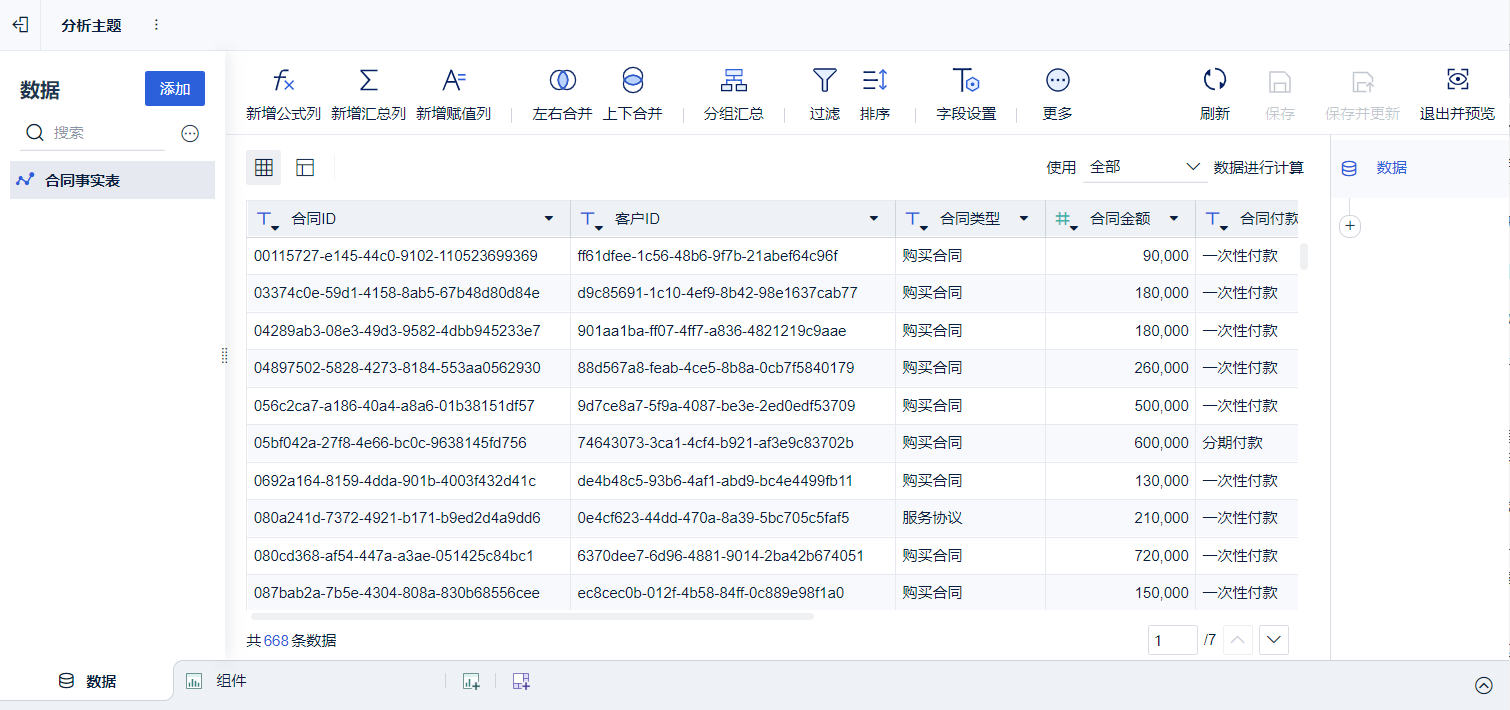Click 退出并预览 to exit and preview

click(1457, 95)
